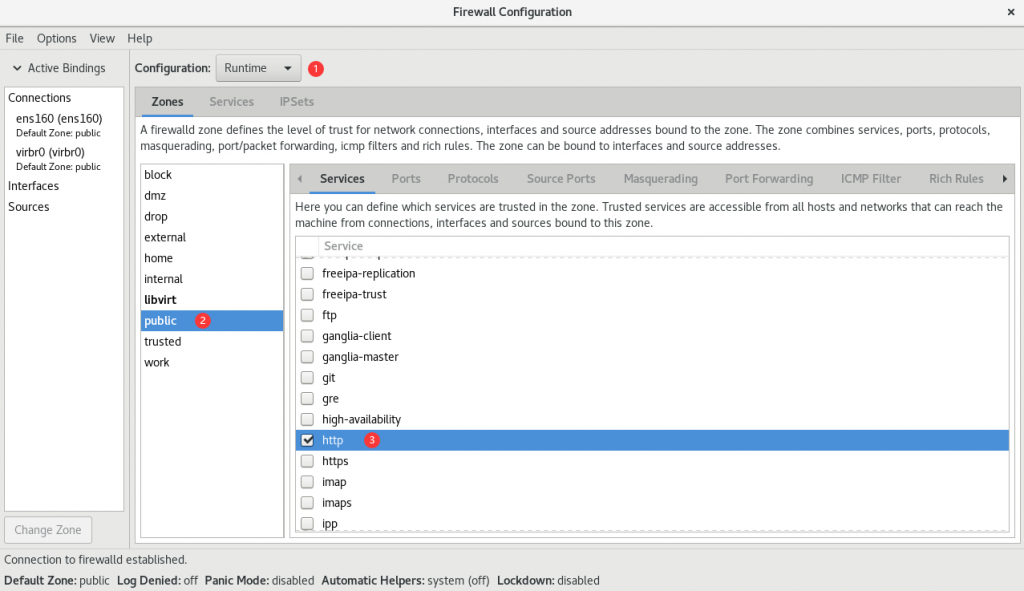1024x591 pixels.
Task: Click the Change Zone button
Action: 48,530
